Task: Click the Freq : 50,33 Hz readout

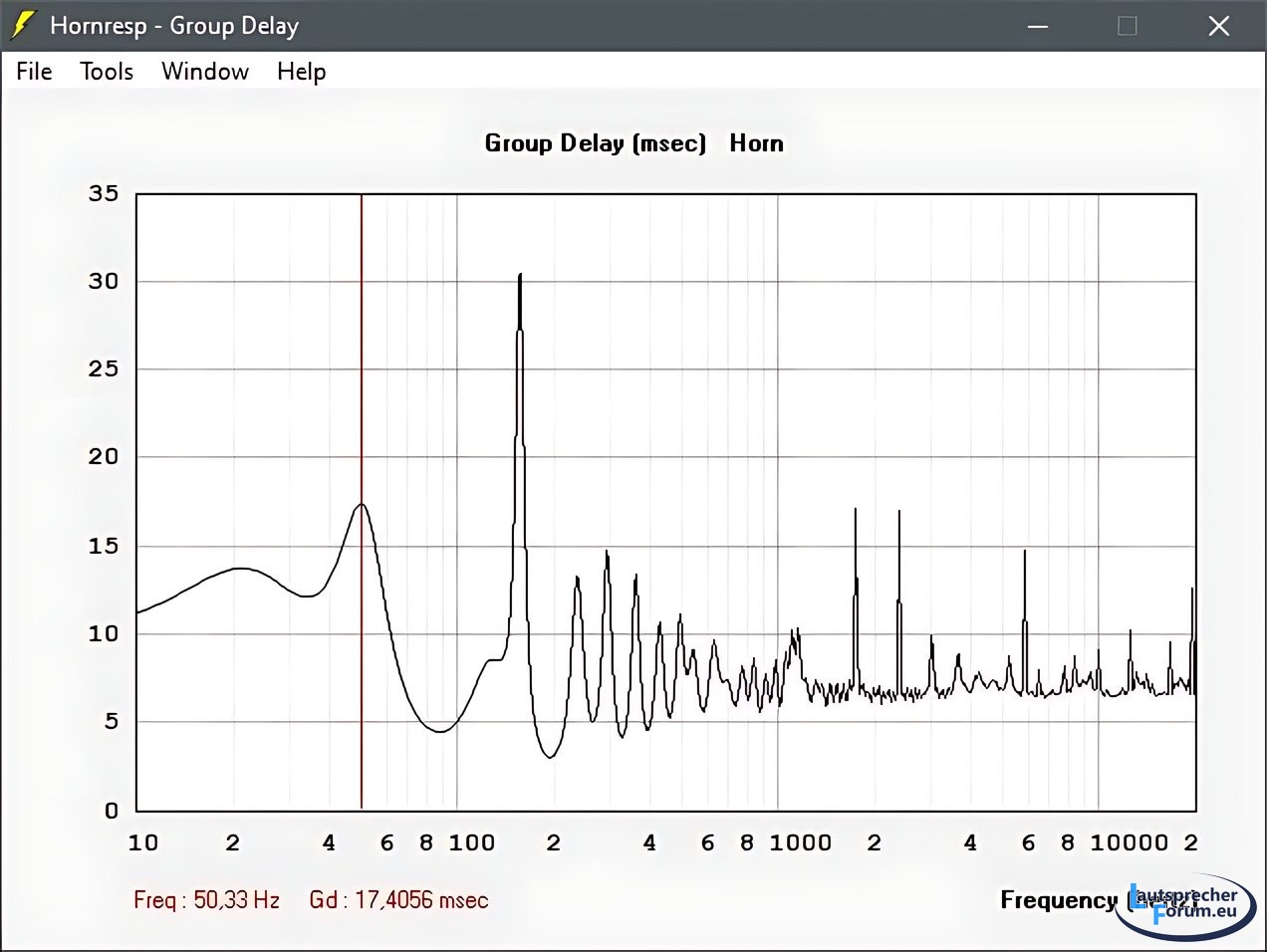Action: [206, 900]
